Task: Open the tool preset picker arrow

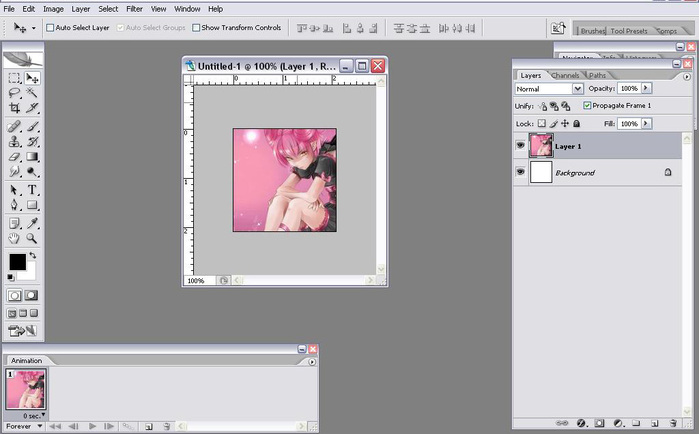Action: pyautogui.click(x=33, y=28)
